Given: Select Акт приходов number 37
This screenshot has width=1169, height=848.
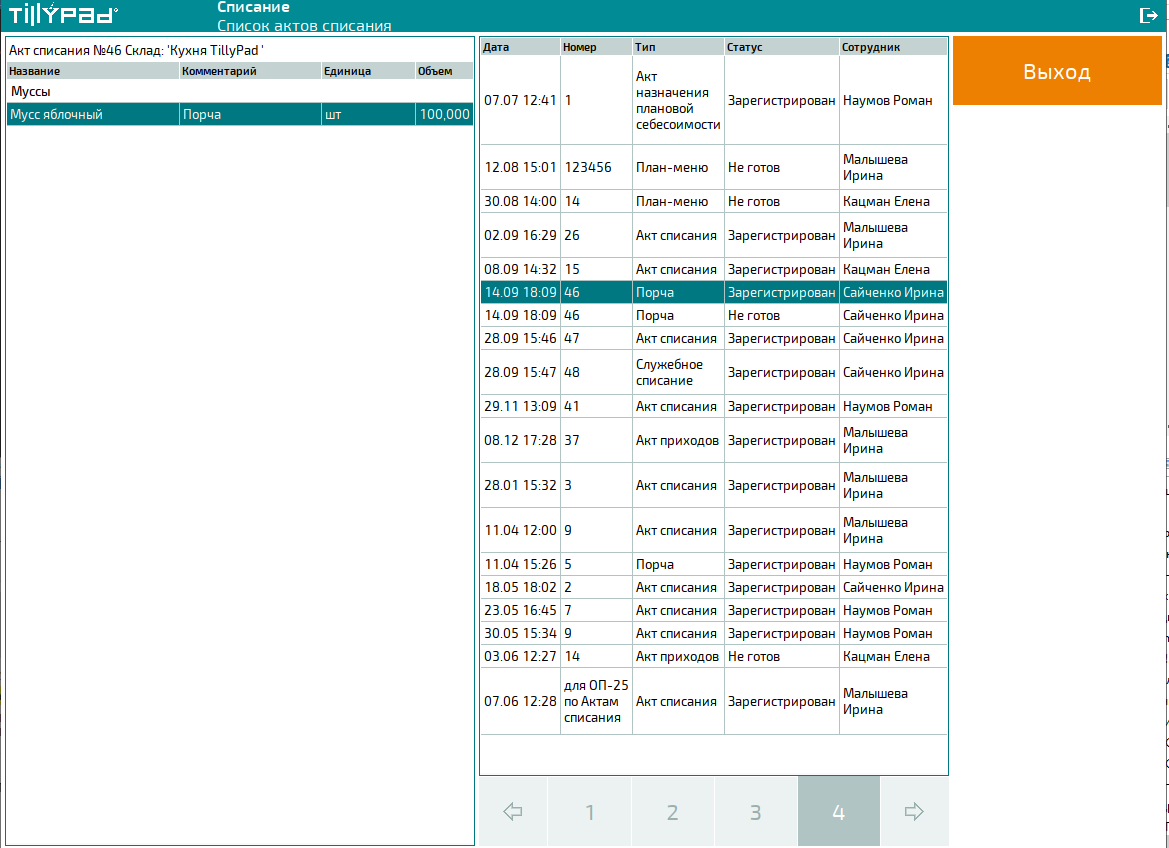Looking at the screenshot, I should pyautogui.click(x=713, y=440).
